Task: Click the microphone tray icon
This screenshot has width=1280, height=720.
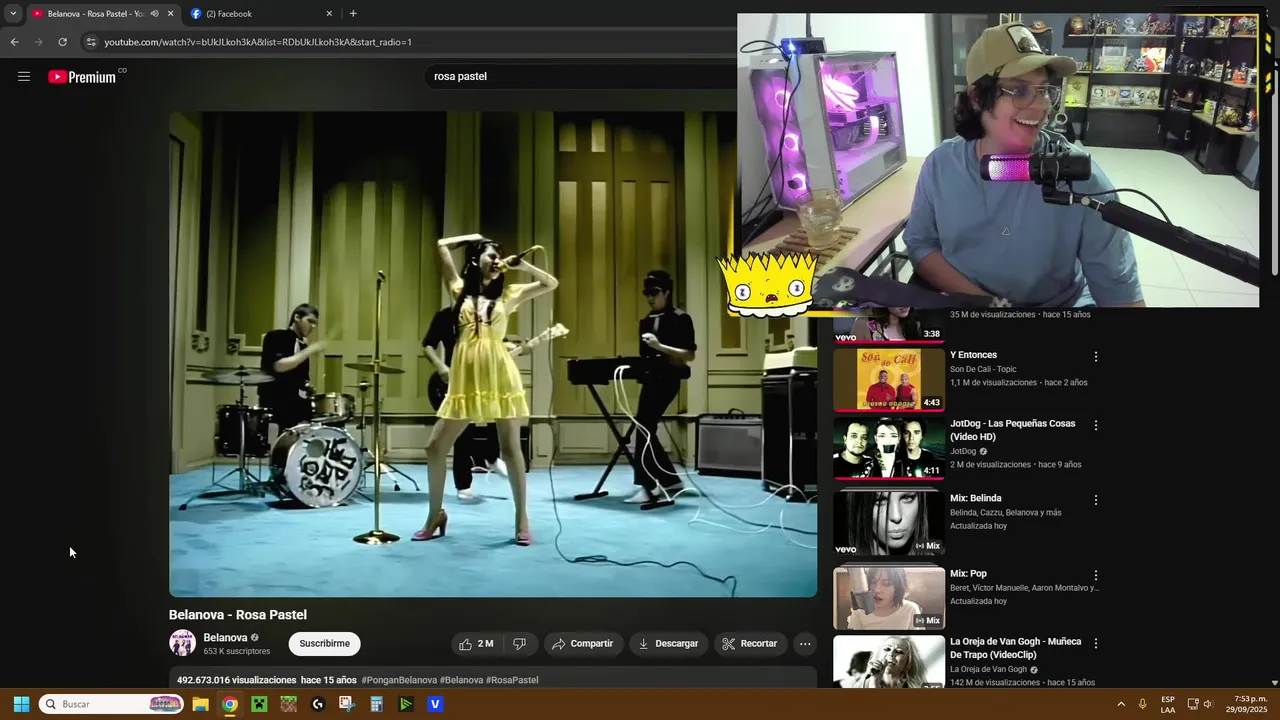Action: [1142, 704]
